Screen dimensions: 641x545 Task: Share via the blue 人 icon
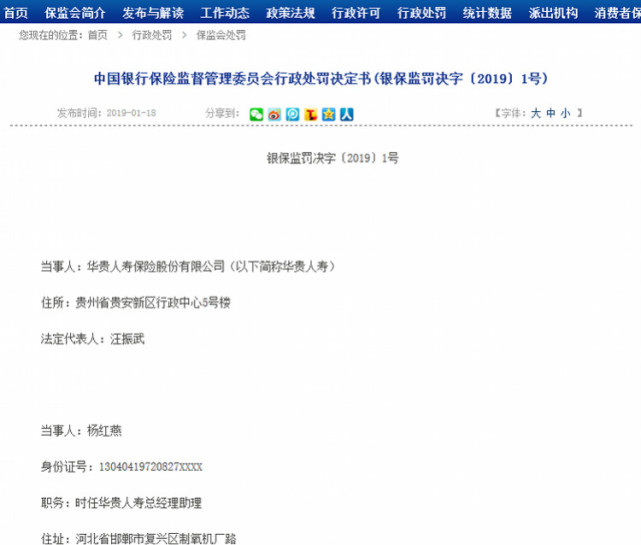[x=347, y=114]
